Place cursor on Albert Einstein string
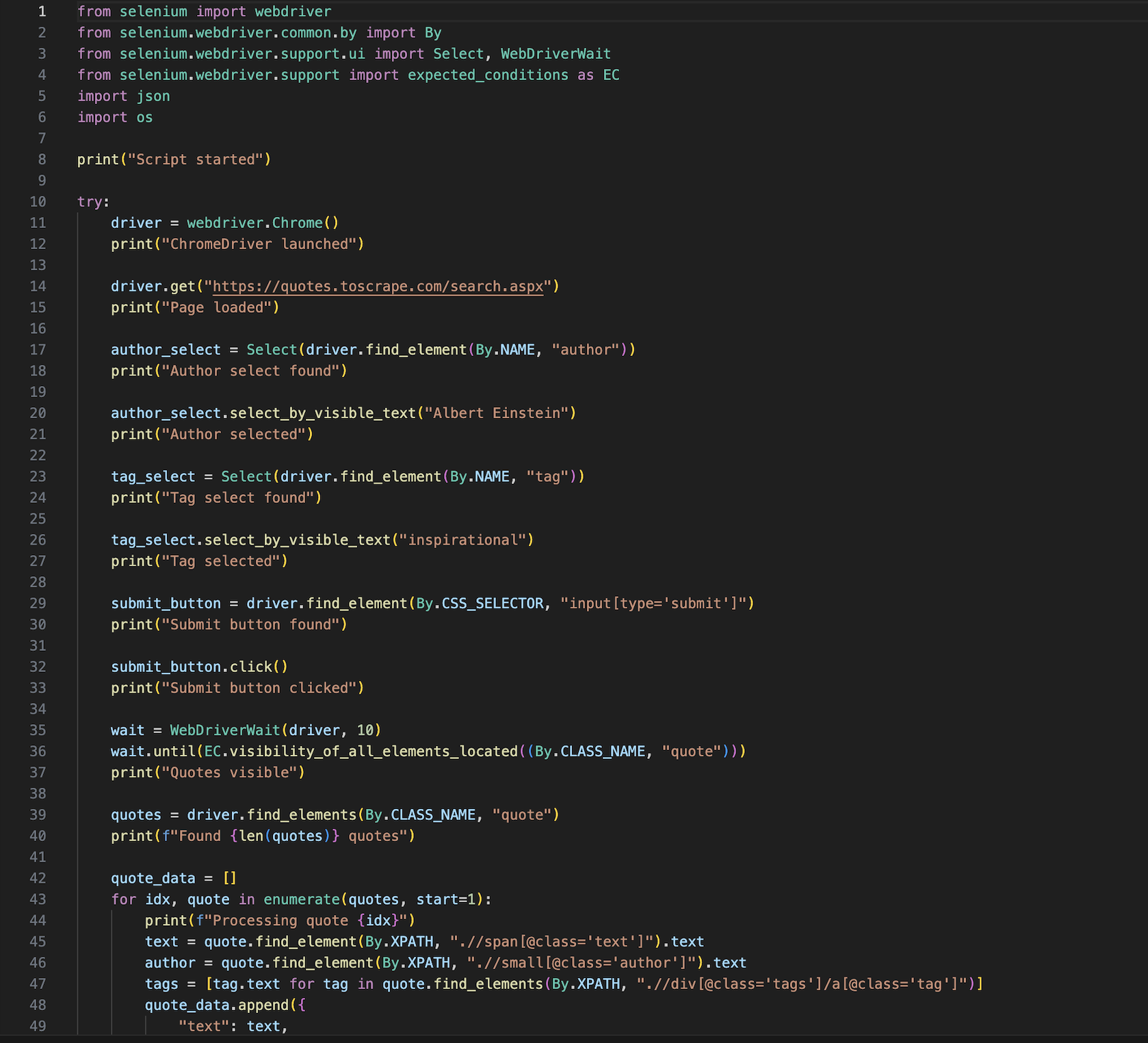 [498, 413]
